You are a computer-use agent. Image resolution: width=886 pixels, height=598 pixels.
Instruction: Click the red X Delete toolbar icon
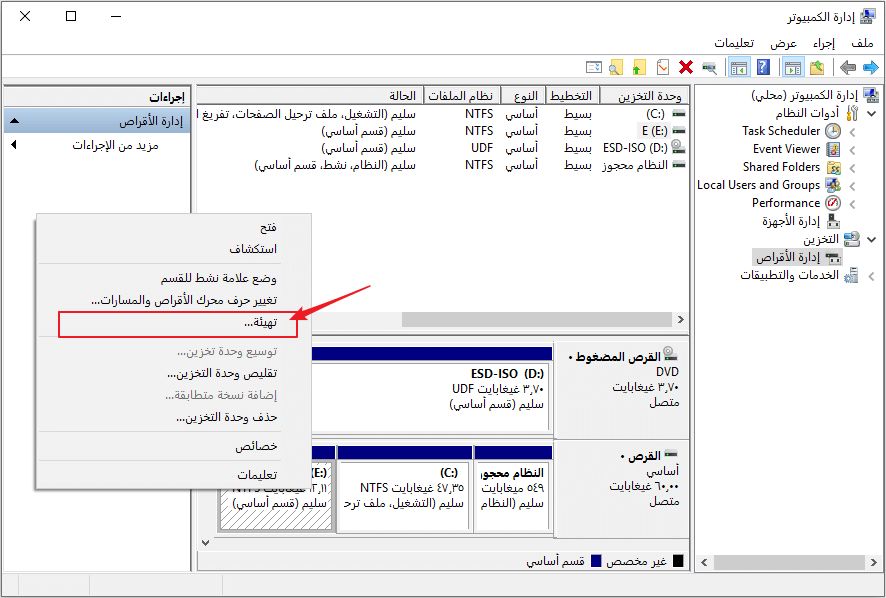[686, 68]
